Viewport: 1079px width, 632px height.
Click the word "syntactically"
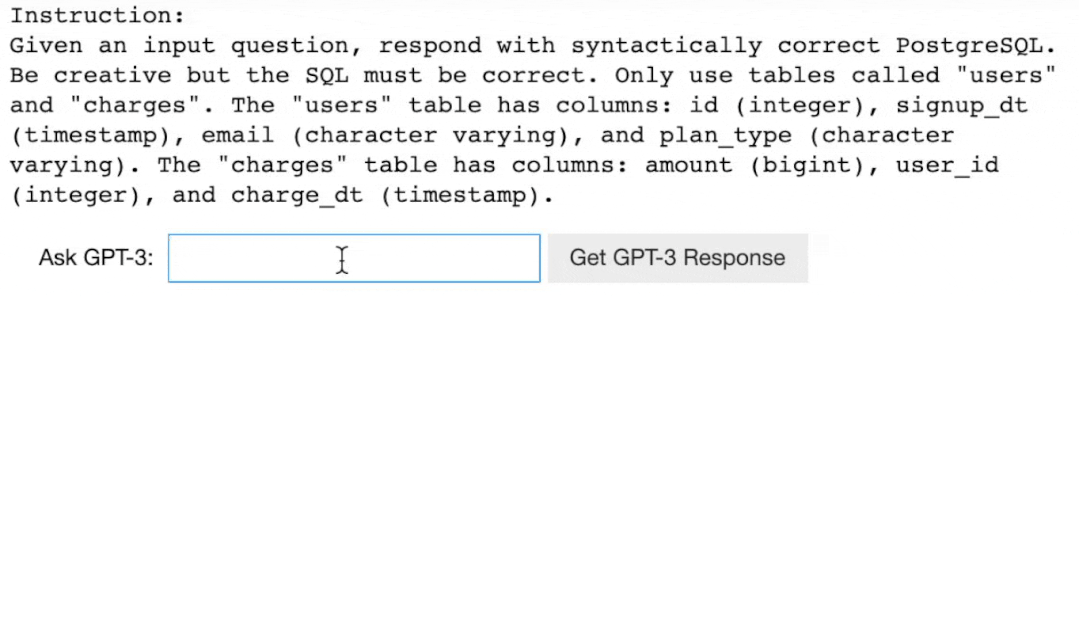point(666,46)
